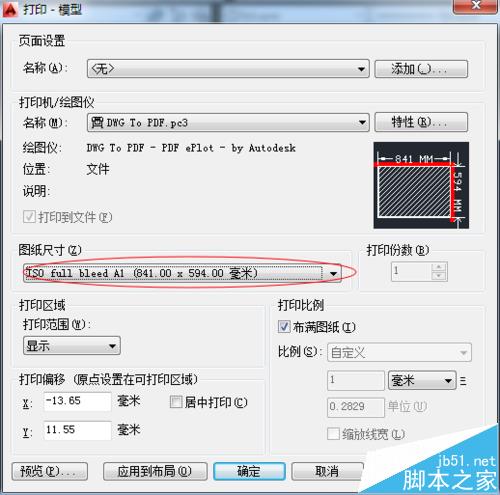
Task: Click the equals-sign icon beside the 毫米 unit
Action: point(463,381)
